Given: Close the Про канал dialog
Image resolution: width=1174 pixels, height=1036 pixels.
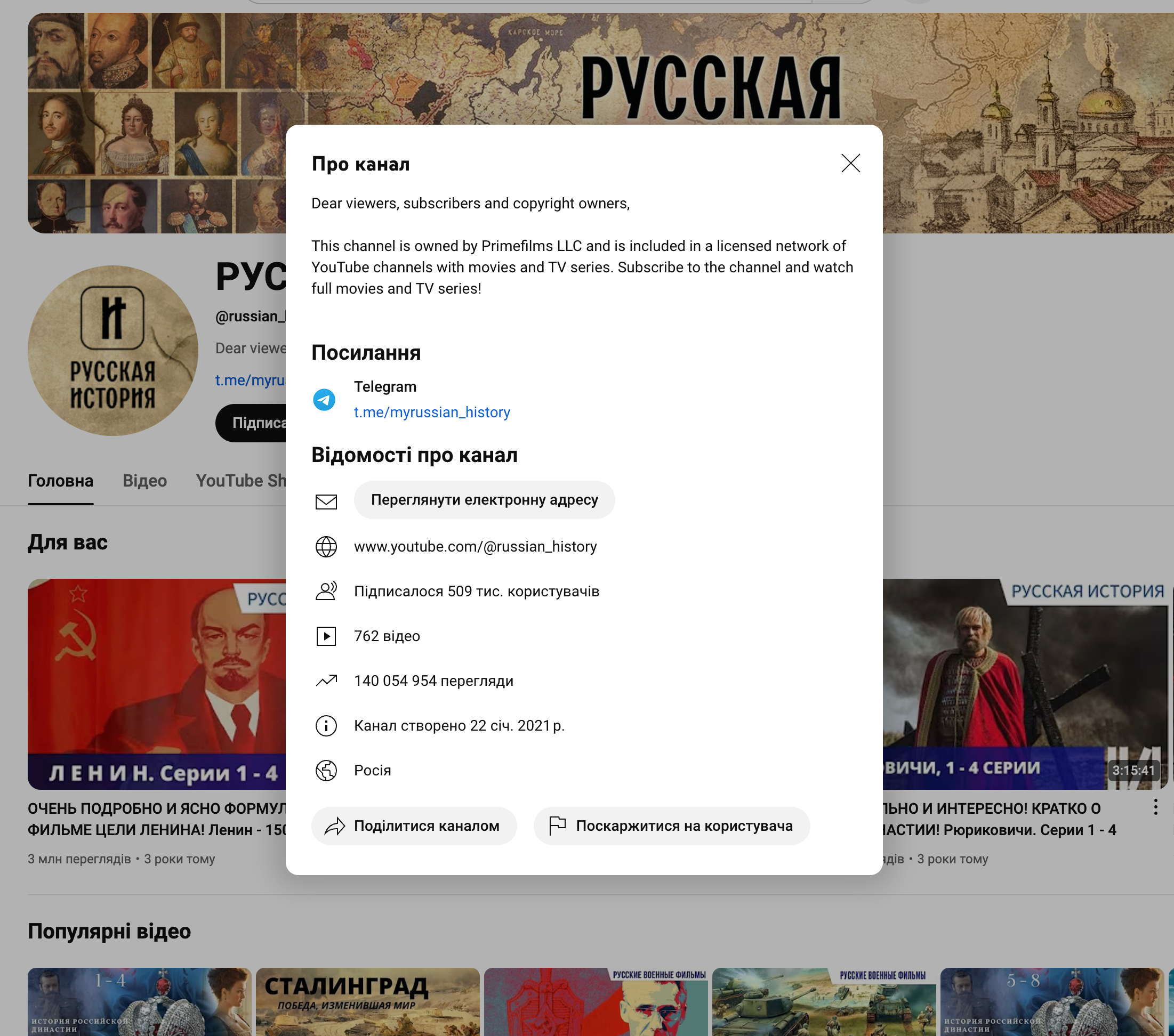Looking at the screenshot, I should click(850, 164).
